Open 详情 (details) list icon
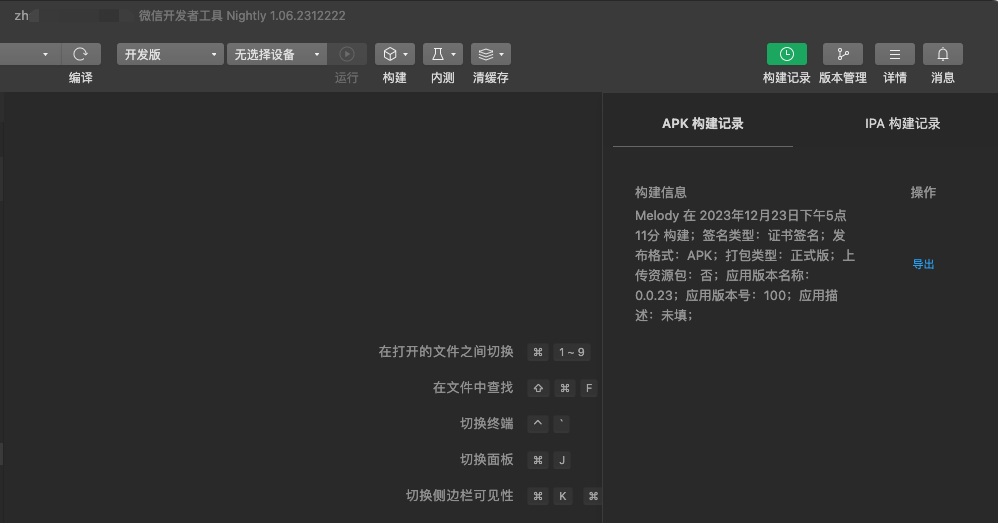The width and height of the screenshot is (998, 523). point(894,54)
